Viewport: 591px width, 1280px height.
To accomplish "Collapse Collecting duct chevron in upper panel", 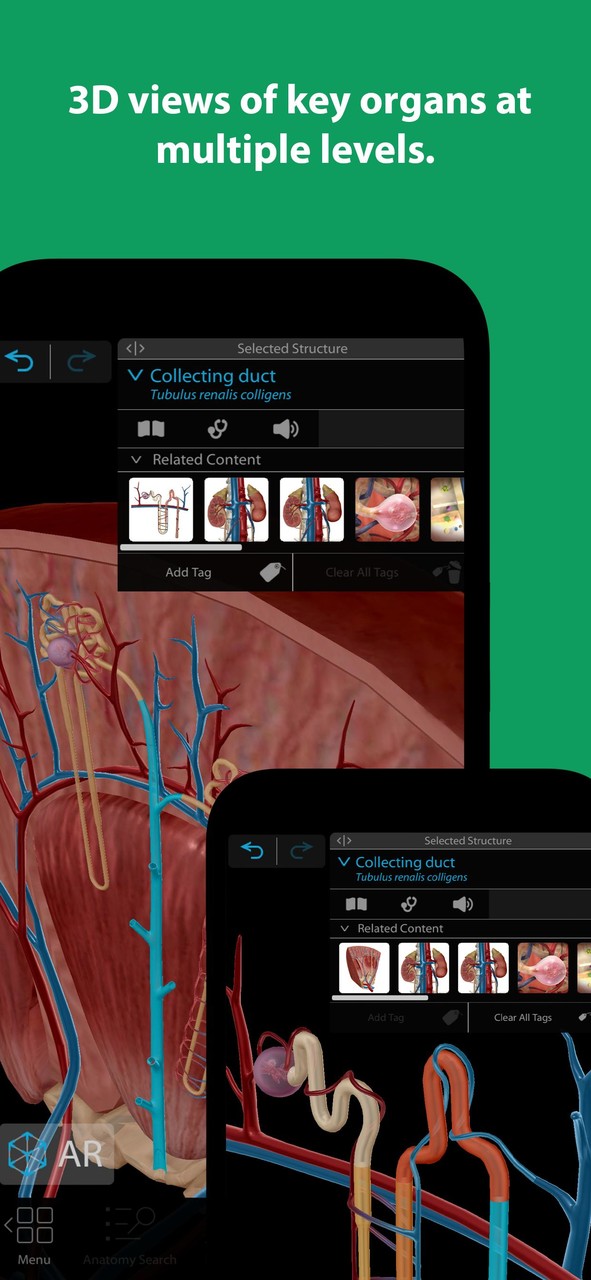I will click(136, 376).
